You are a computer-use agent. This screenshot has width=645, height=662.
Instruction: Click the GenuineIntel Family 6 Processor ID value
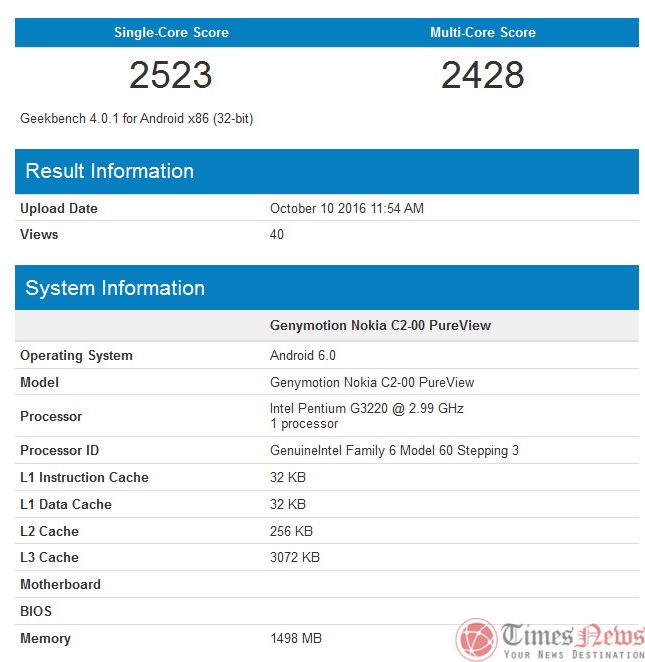tap(394, 450)
